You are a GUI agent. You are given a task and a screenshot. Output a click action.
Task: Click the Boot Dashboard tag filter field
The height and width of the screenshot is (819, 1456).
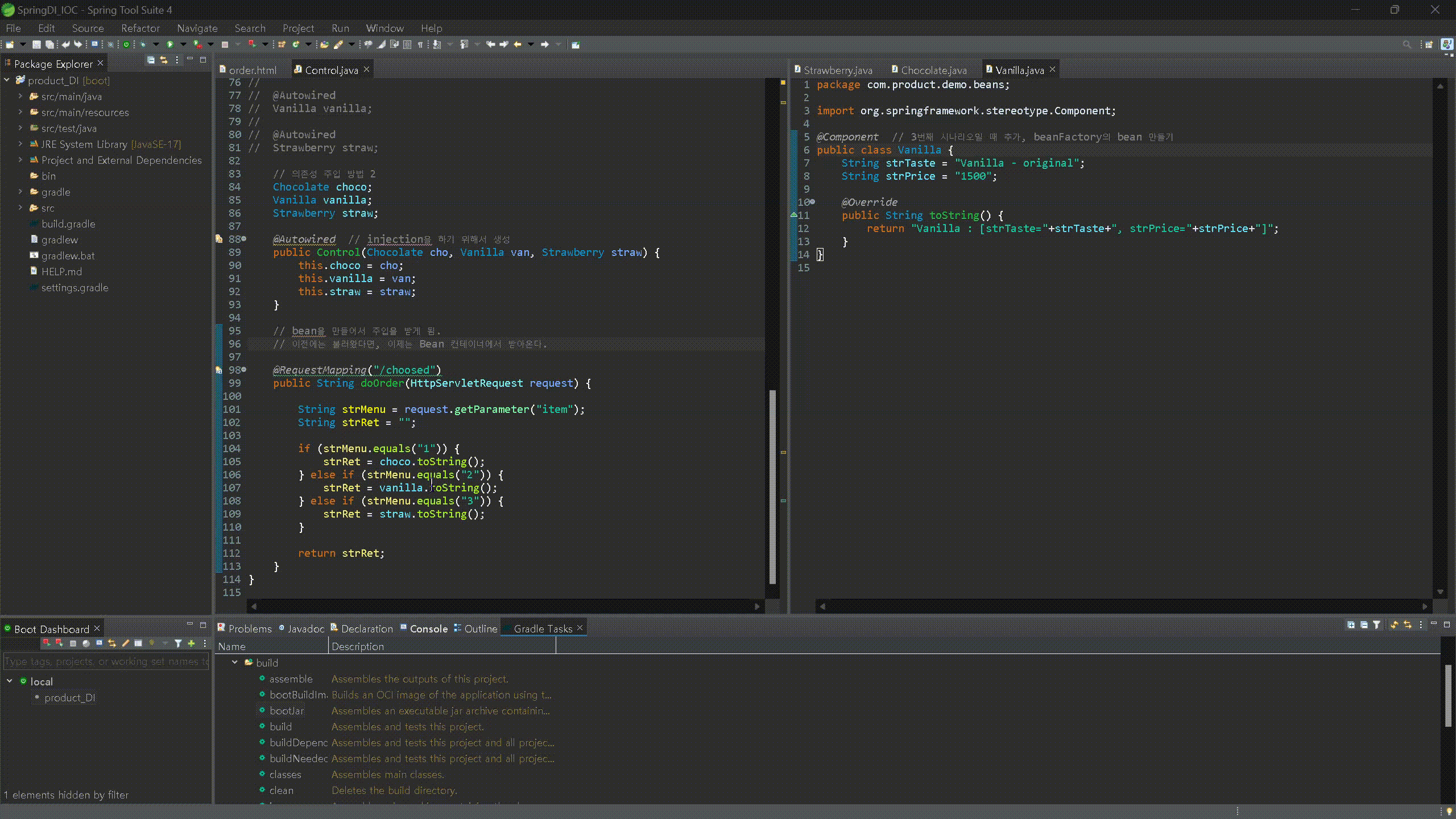coord(106,661)
